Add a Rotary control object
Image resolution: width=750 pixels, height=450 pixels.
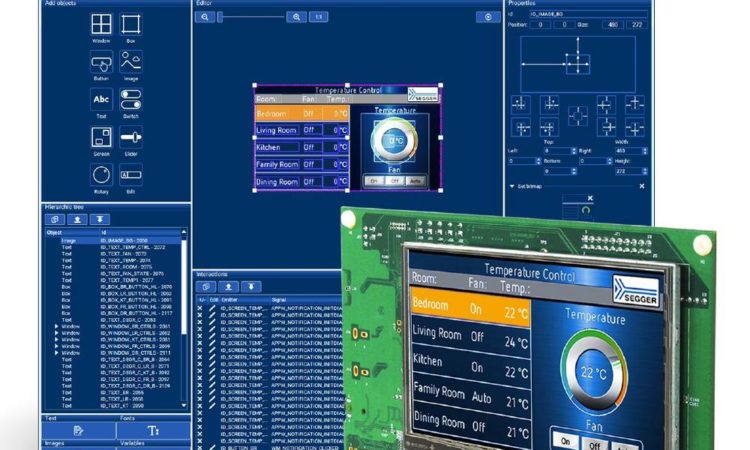(101, 176)
